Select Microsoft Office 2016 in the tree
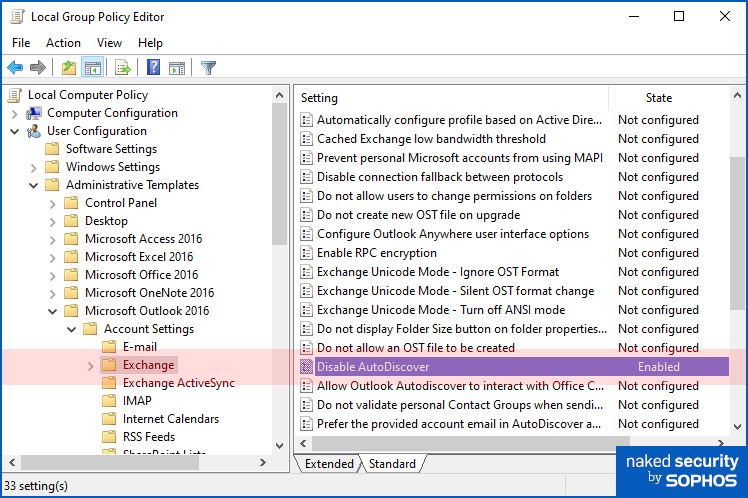This screenshot has height=498, width=748. click(x=141, y=275)
